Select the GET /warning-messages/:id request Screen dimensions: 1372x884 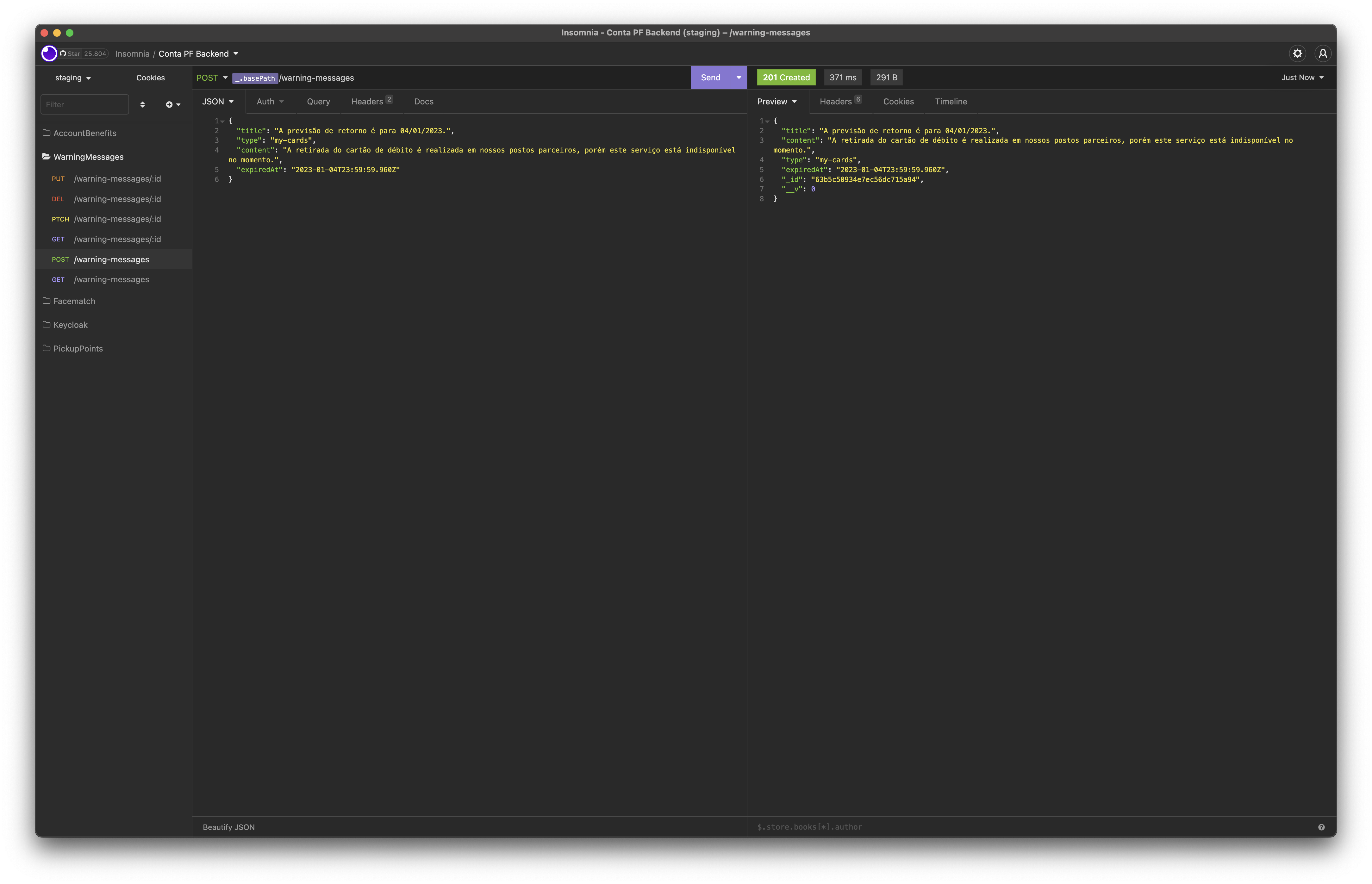(114, 240)
